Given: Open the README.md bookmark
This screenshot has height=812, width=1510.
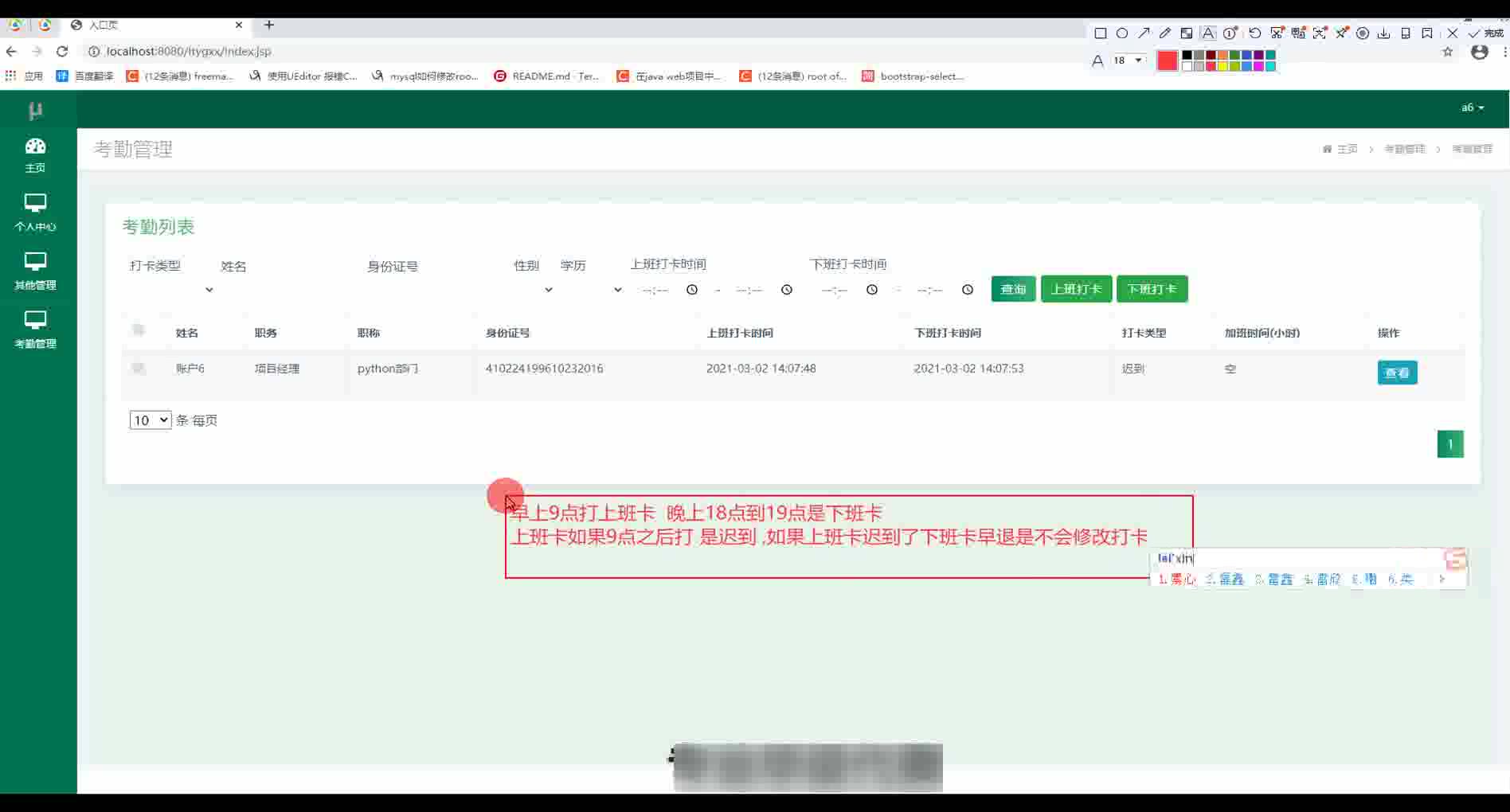Looking at the screenshot, I should click(x=546, y=76).
